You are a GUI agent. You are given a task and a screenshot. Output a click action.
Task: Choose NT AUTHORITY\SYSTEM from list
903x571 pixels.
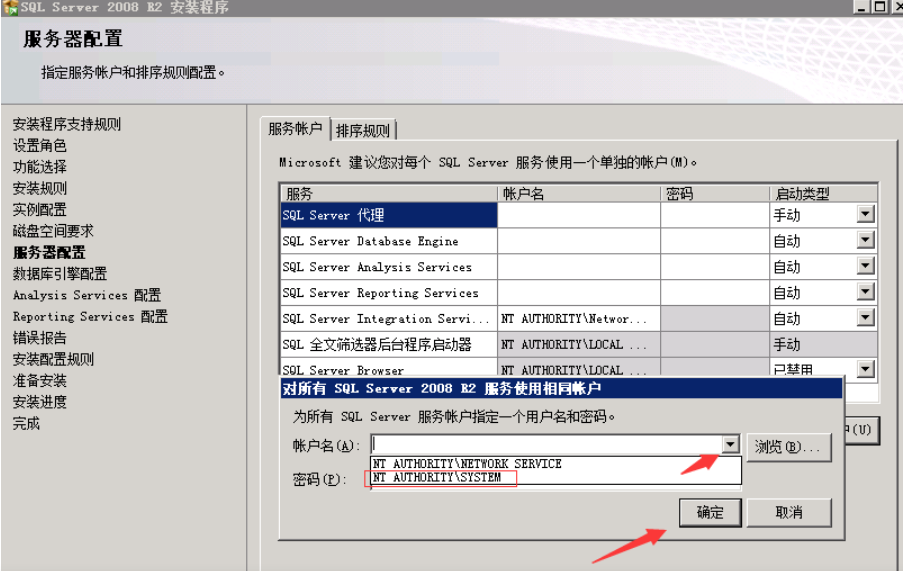coord(437,477)
